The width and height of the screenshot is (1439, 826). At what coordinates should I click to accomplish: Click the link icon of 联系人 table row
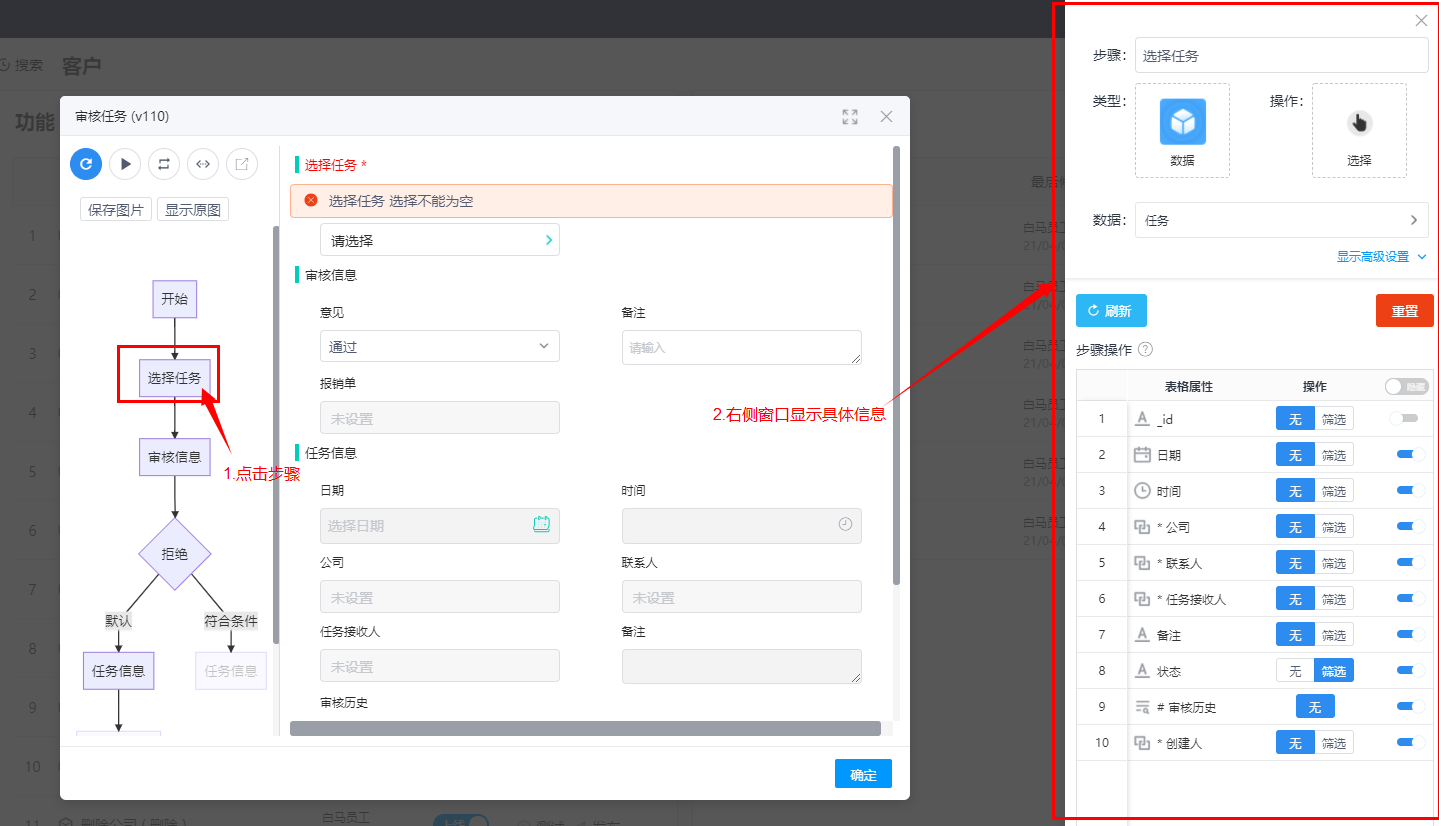(x=1142, y=563)
